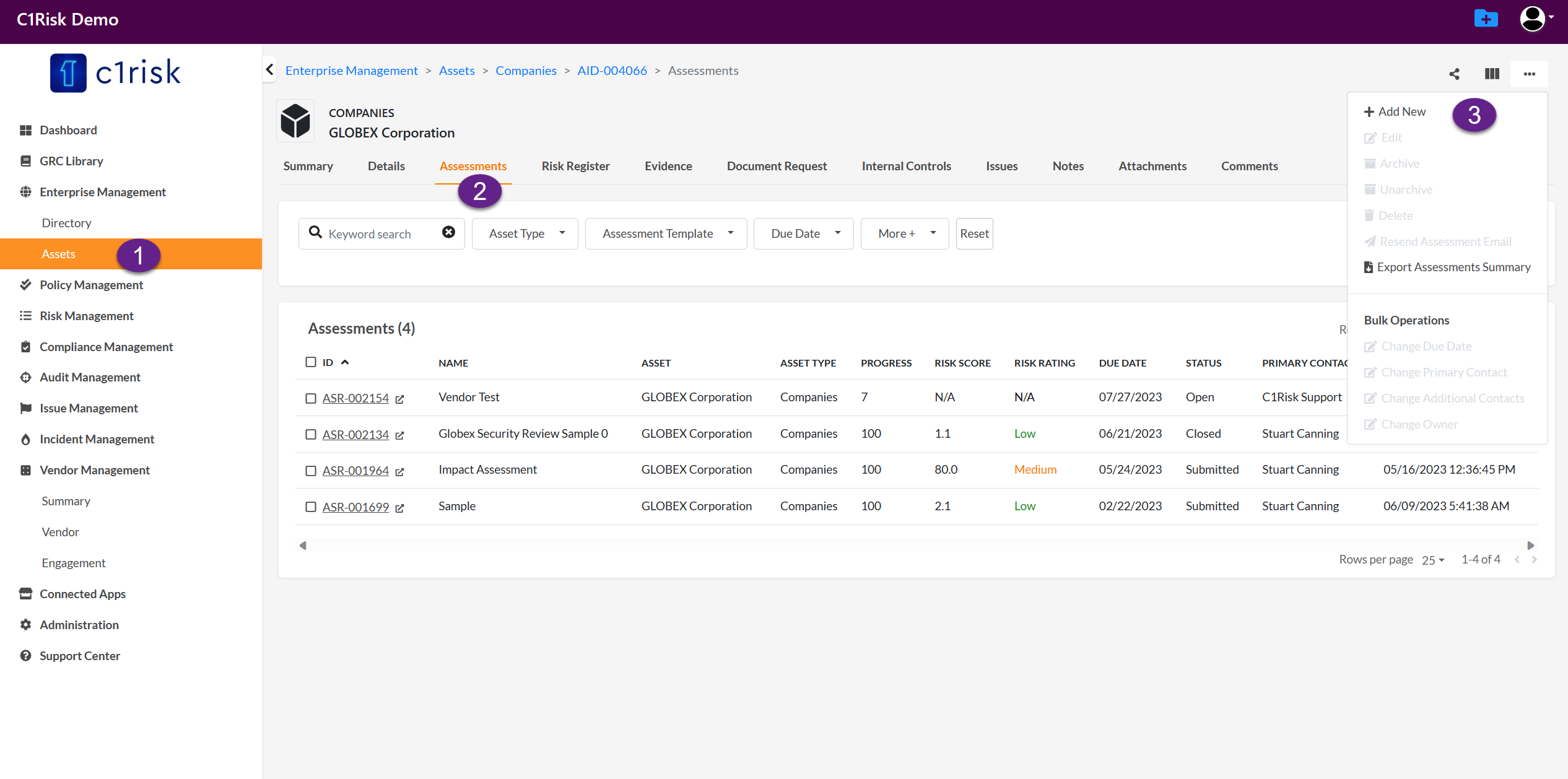Click the three-dot more options icon
Image resolution: width=1568 pixels, height=779 pixels.
click(x=1529, y=74)
